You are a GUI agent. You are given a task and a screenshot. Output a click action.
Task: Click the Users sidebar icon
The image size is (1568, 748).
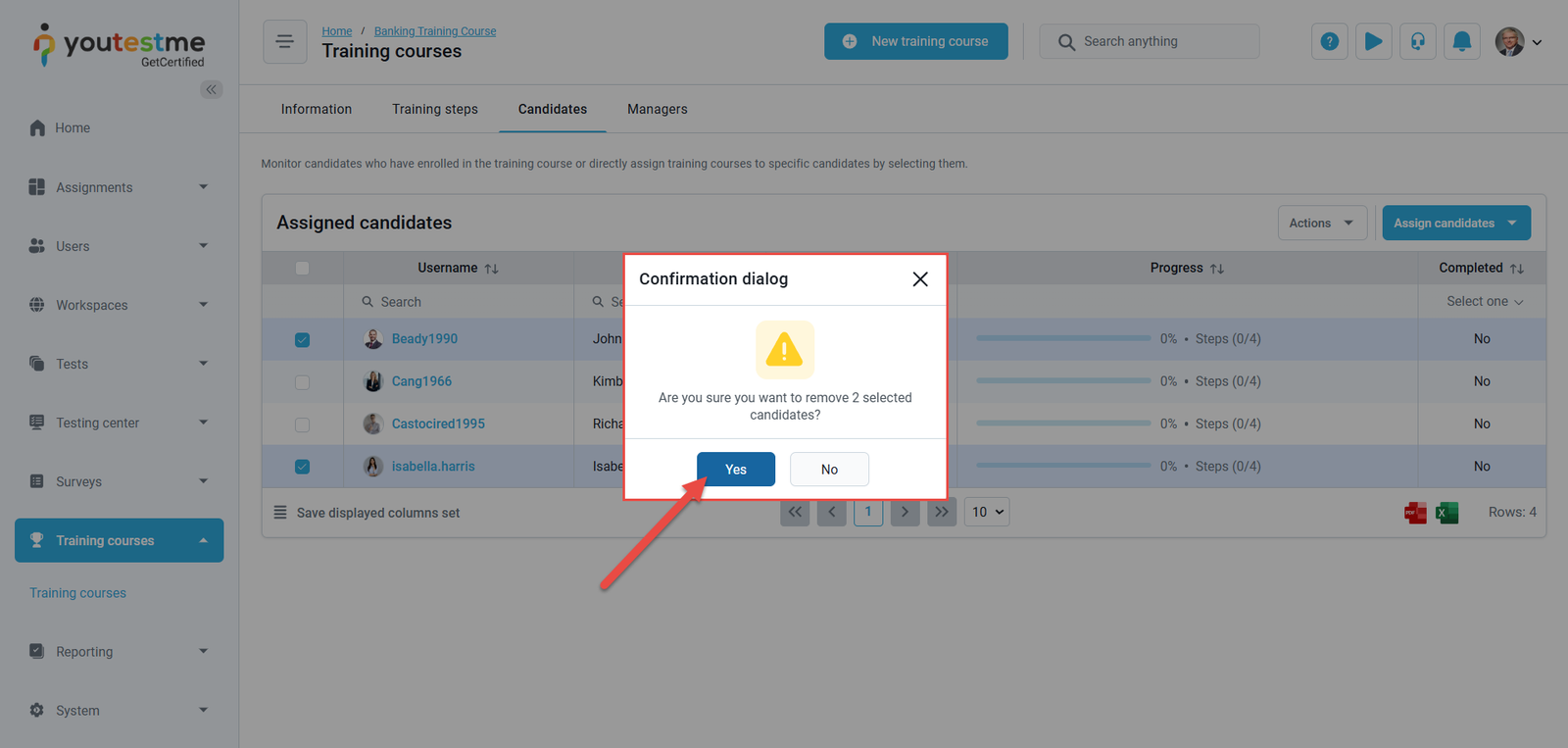click(x=37, y=245)
